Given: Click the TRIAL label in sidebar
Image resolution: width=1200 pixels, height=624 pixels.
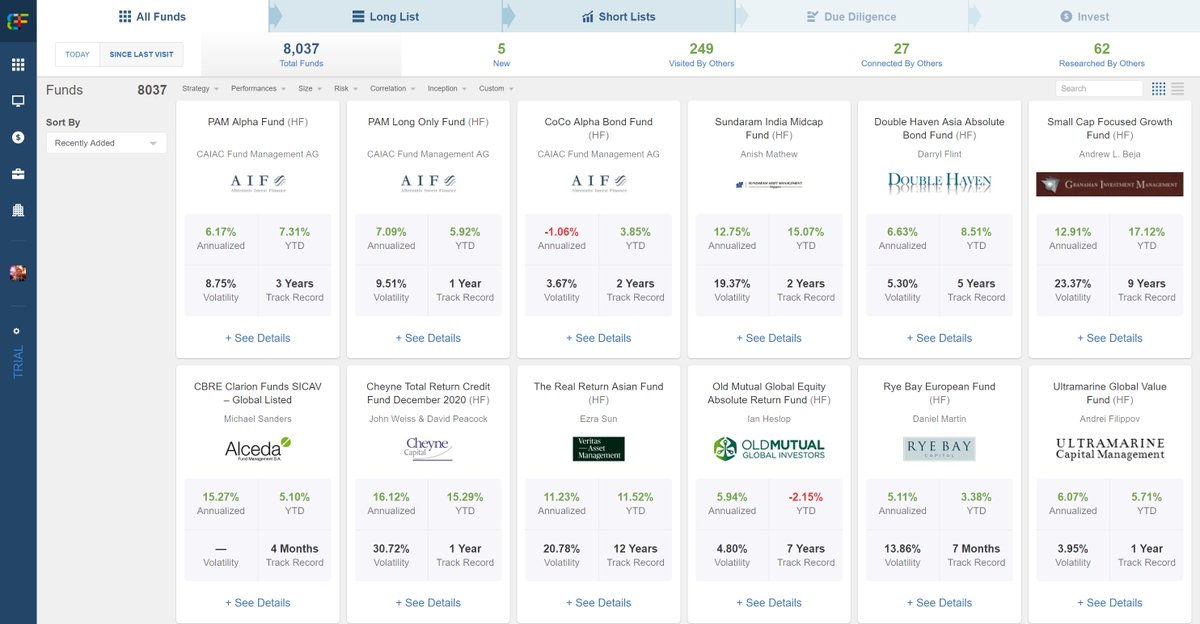Looking at the screenshot, I should (18, 362).
